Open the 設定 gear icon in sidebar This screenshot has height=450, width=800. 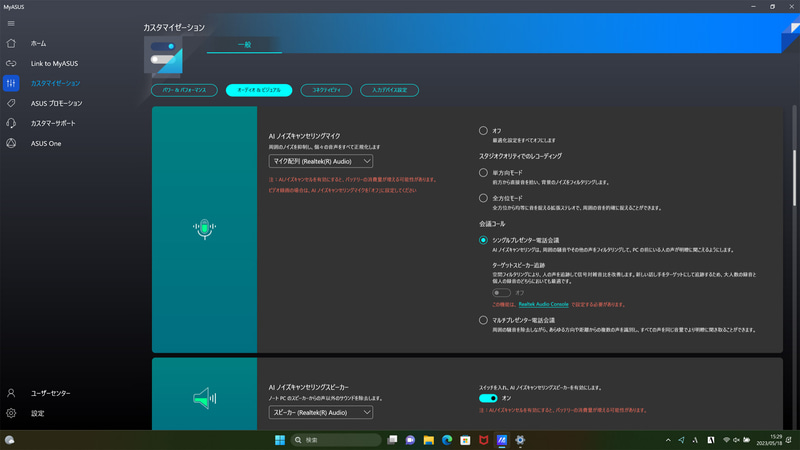coord(11,413)
